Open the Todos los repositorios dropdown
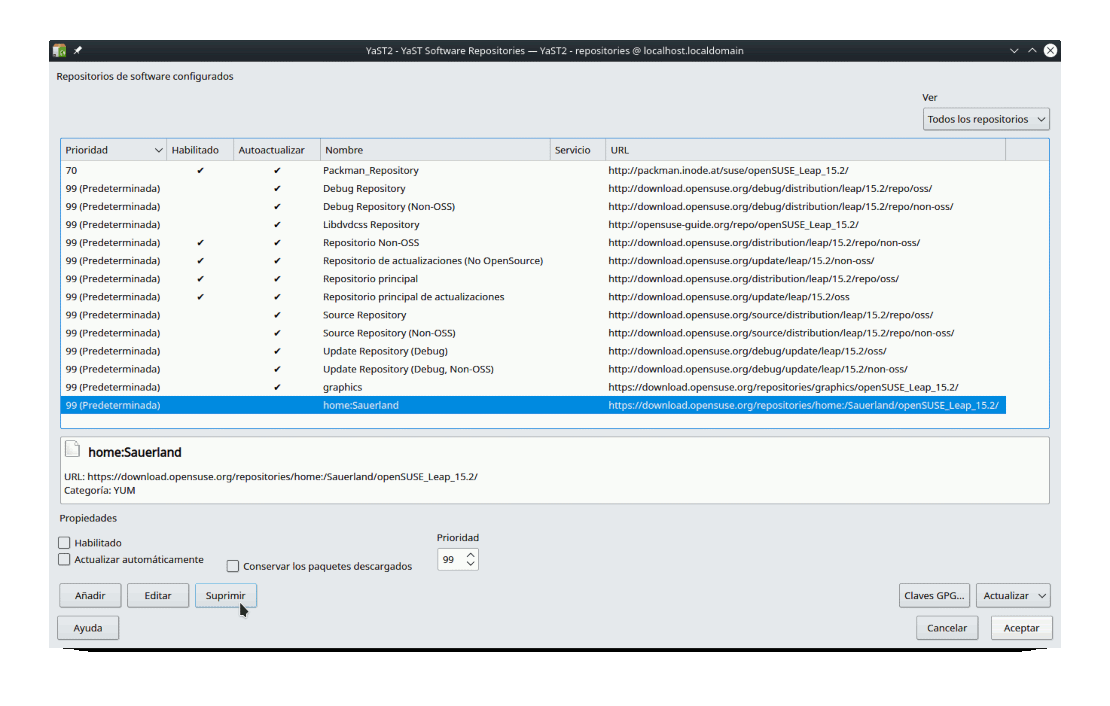 point(985,119)
